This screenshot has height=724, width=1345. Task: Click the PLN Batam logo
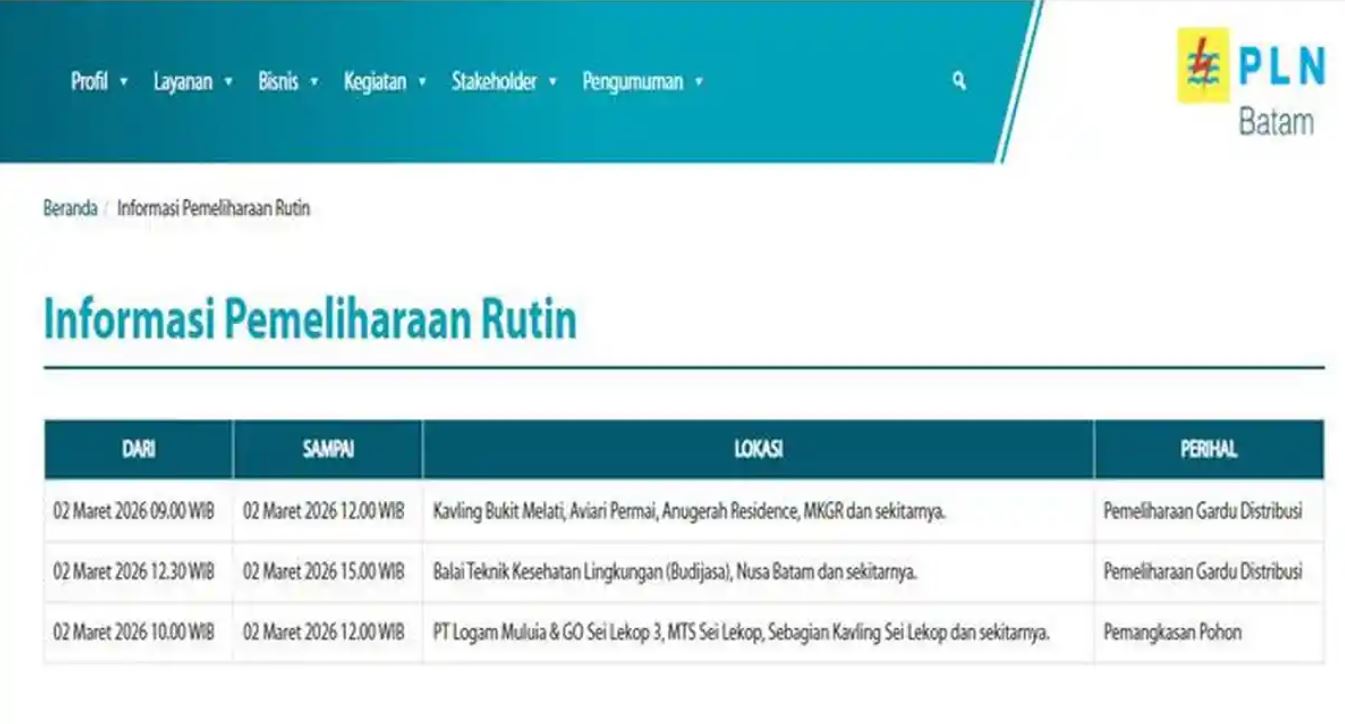pyautogui.click(x=1252, y=82)
